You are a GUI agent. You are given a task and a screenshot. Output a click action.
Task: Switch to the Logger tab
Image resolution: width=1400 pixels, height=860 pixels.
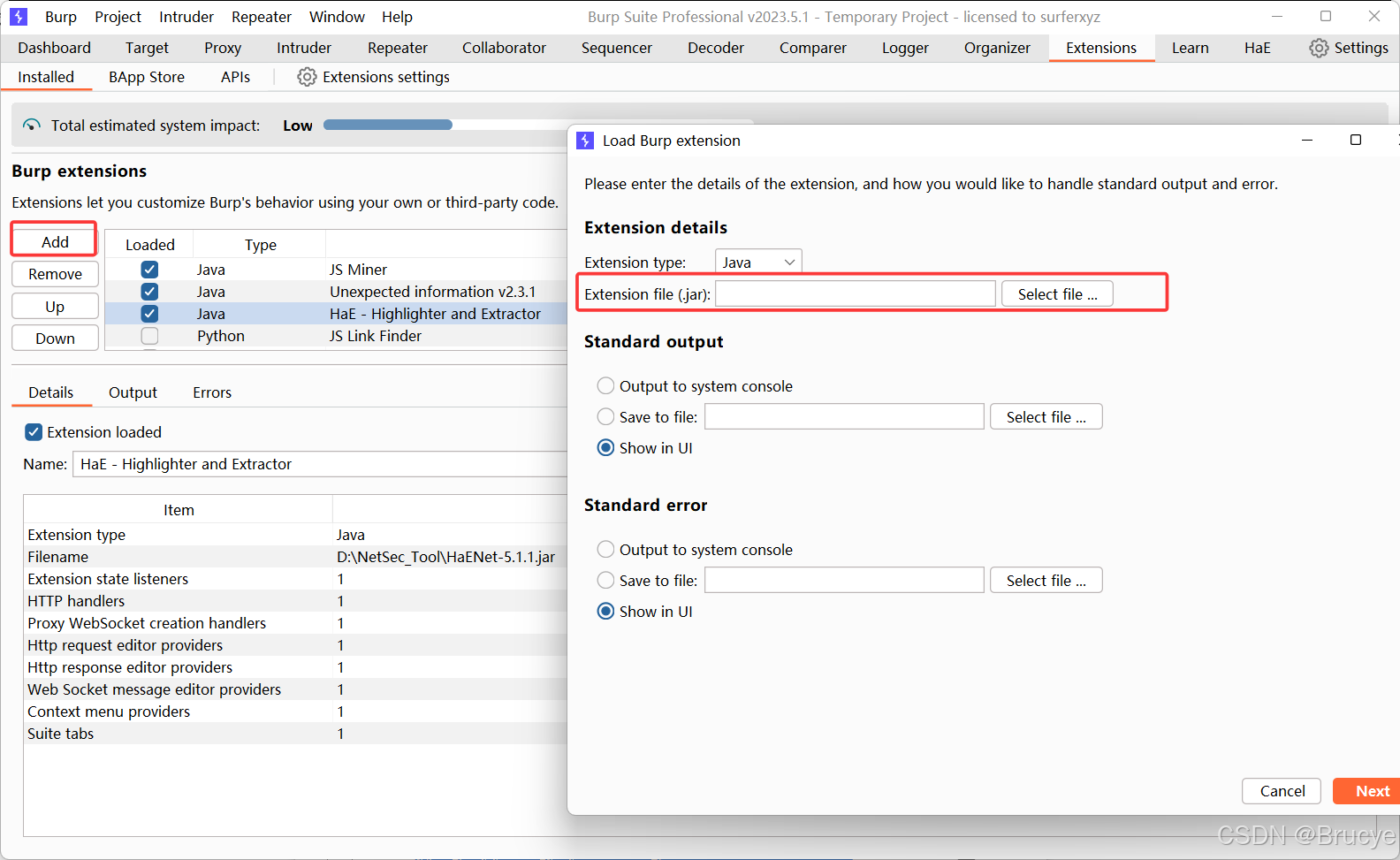point(905,48)
